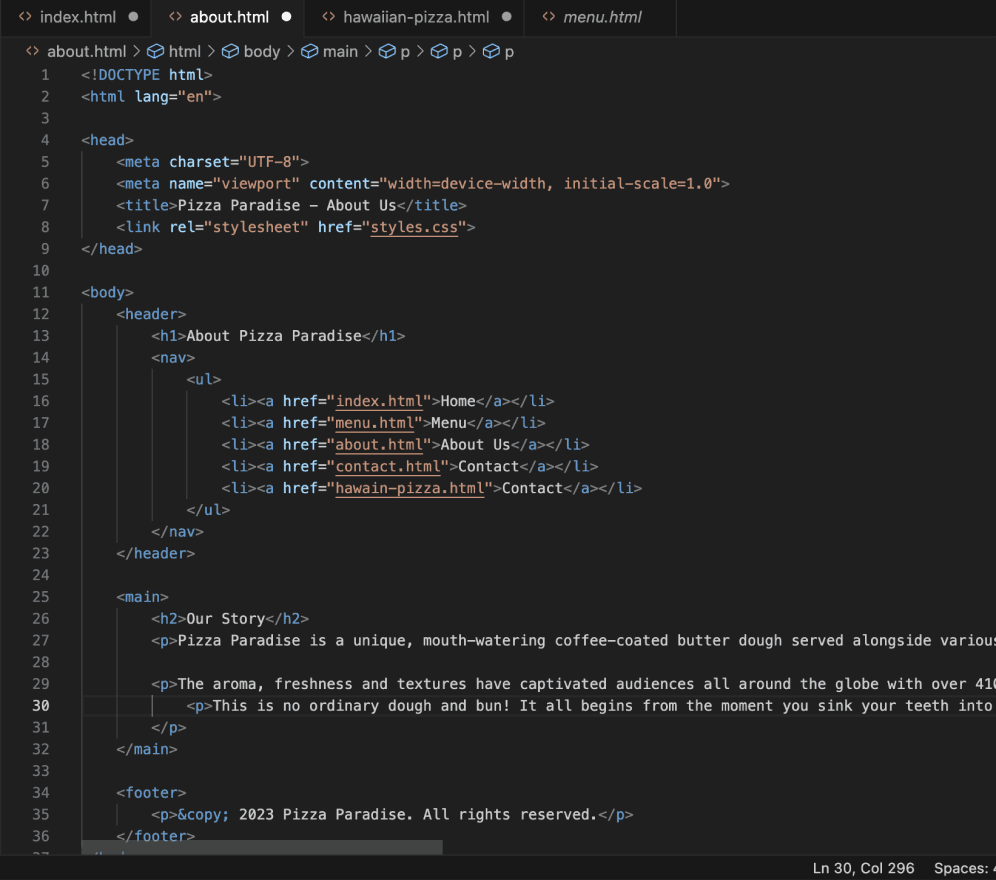This screenshot has height=880, width=996.
Task: Select about.html in the breadcrumb
Action: pos(86,51)
